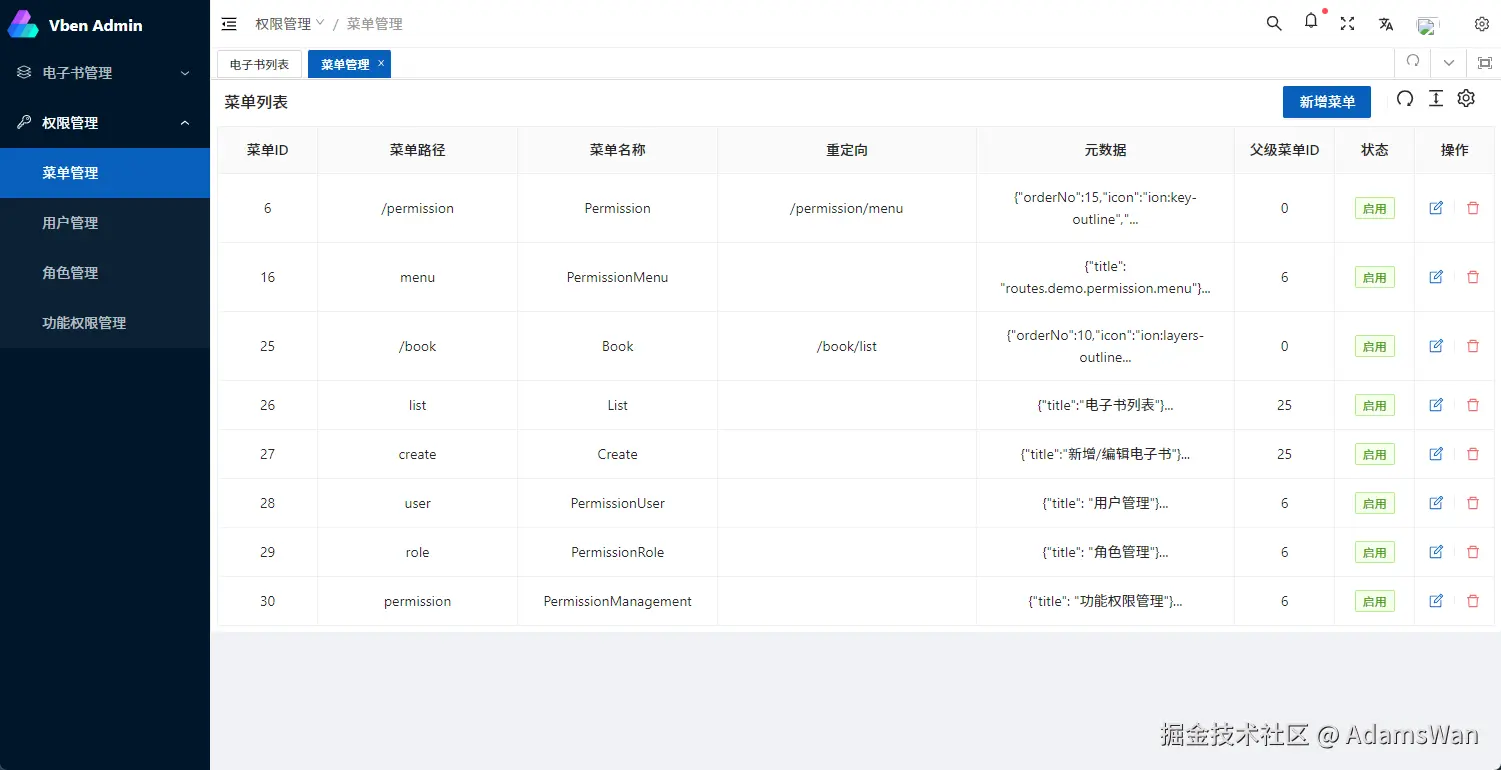Click the /permission/menu redirect cell
The image size is (1501, 770).
846,208
